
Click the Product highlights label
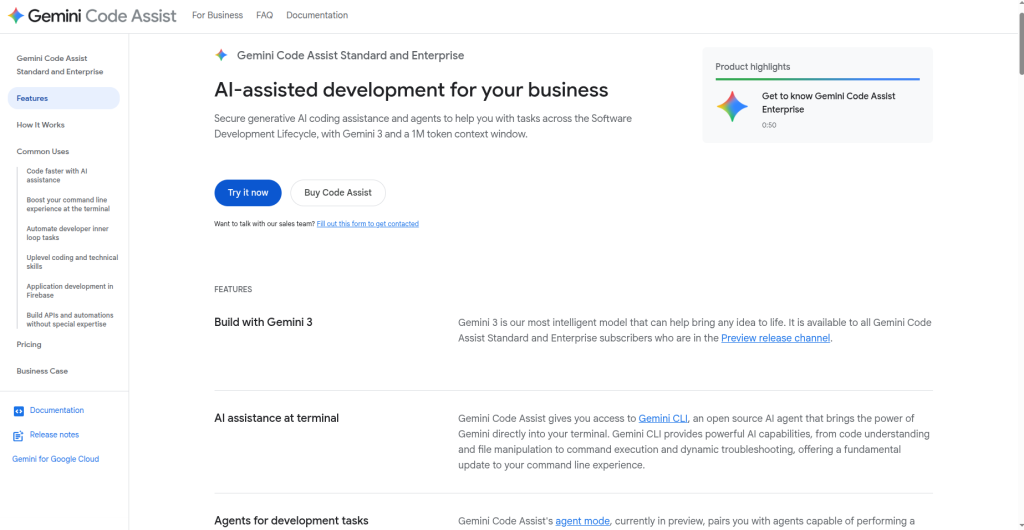pos(752,67)
